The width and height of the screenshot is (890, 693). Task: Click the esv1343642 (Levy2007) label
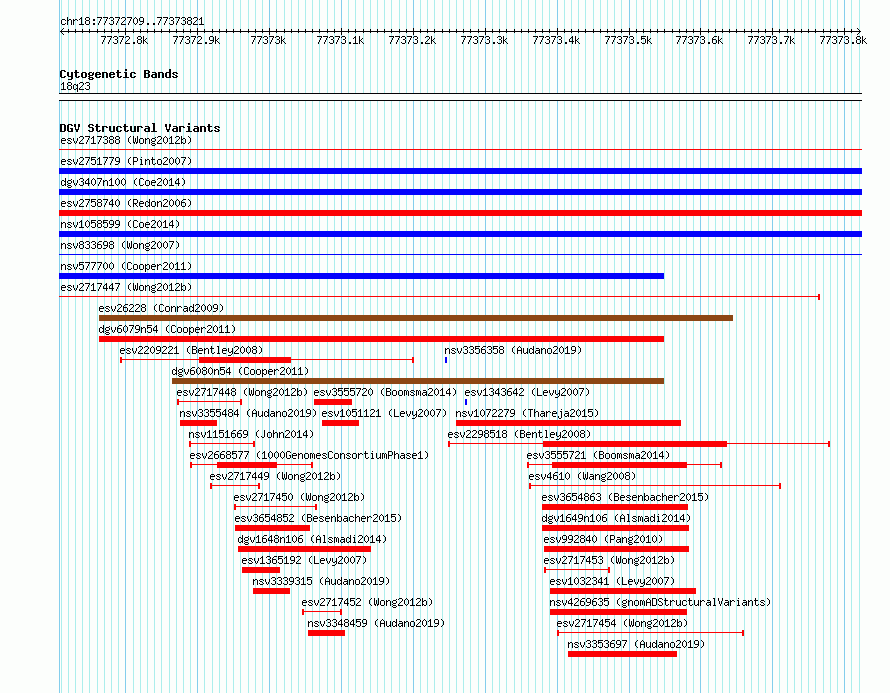(527, 392)
